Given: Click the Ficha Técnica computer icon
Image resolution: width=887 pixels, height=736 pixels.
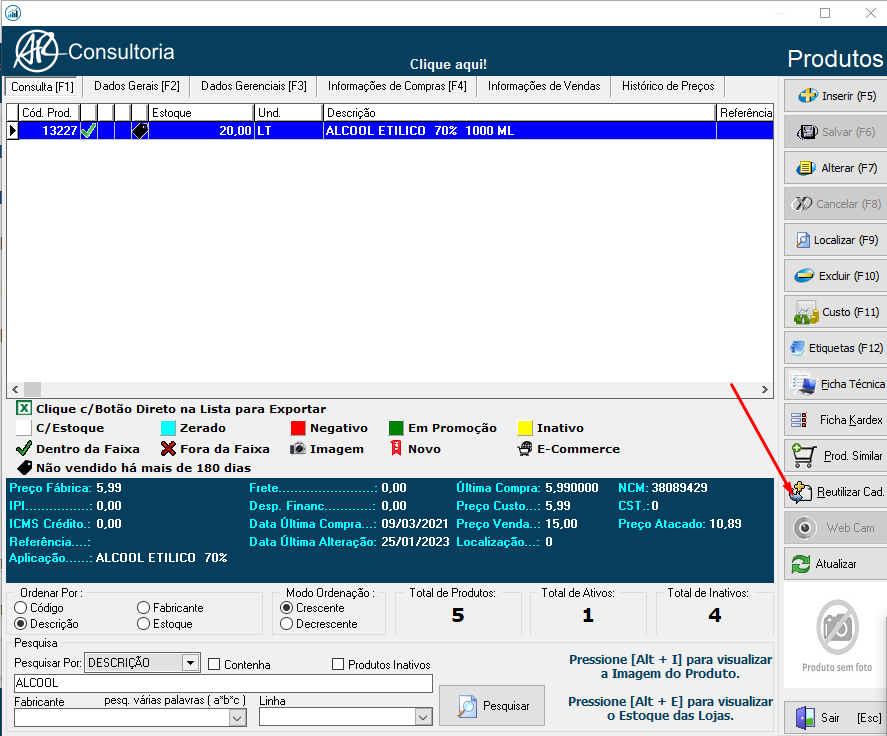Looking at the screenshot, I should point(803,384).
